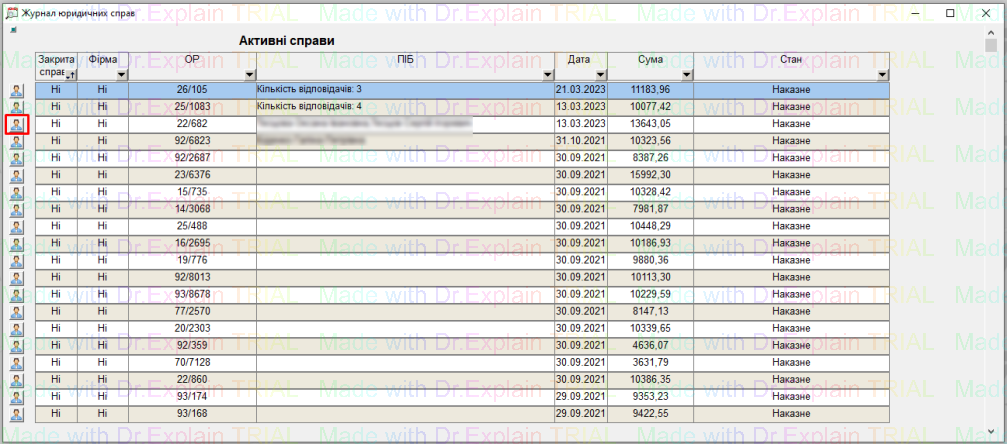Open person icon beside case 19/776
This screenshot has height=444, width=1007.
[x=17, y=261]
